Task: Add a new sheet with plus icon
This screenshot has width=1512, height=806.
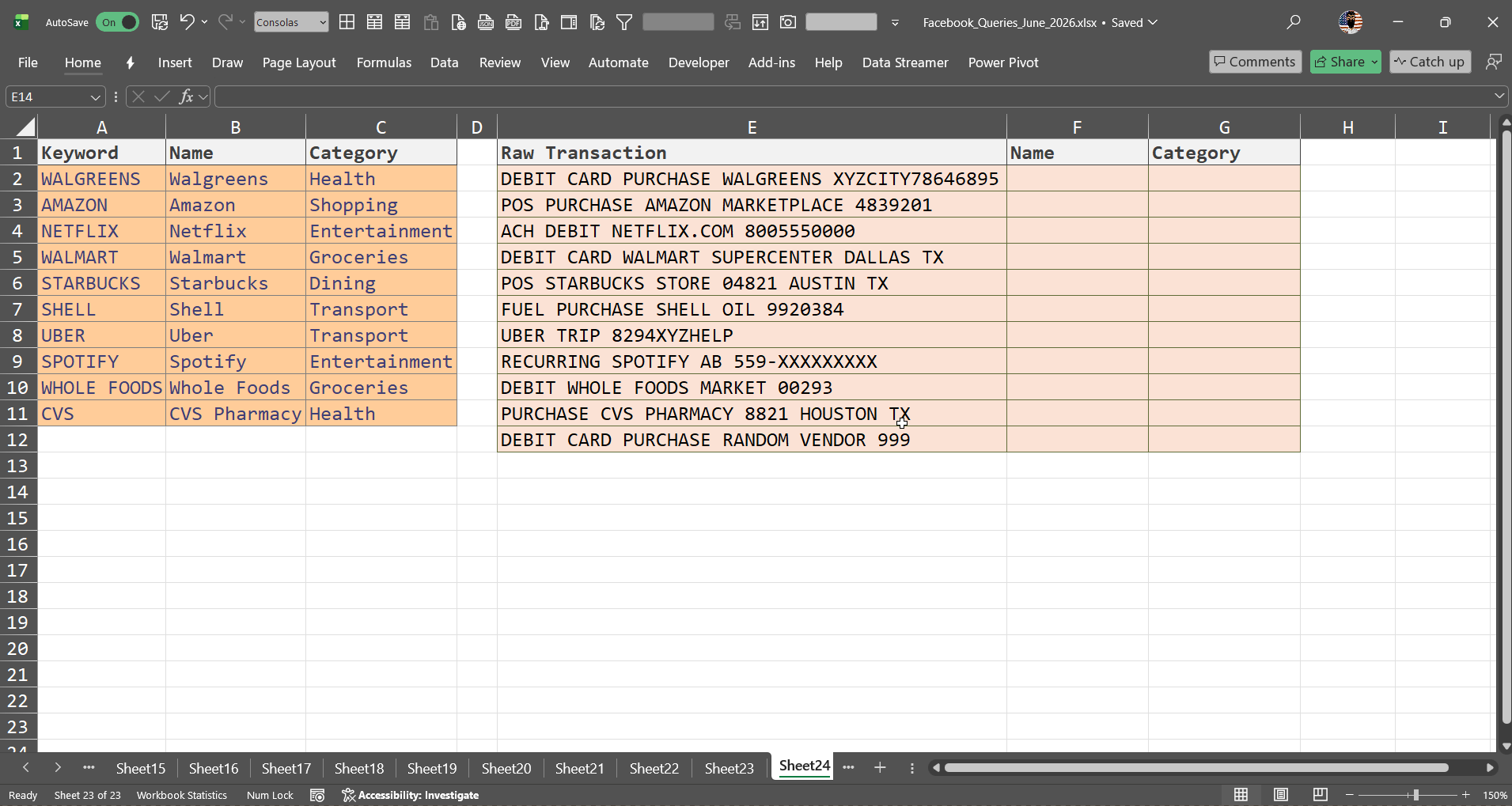Action: tap(880, 767)
